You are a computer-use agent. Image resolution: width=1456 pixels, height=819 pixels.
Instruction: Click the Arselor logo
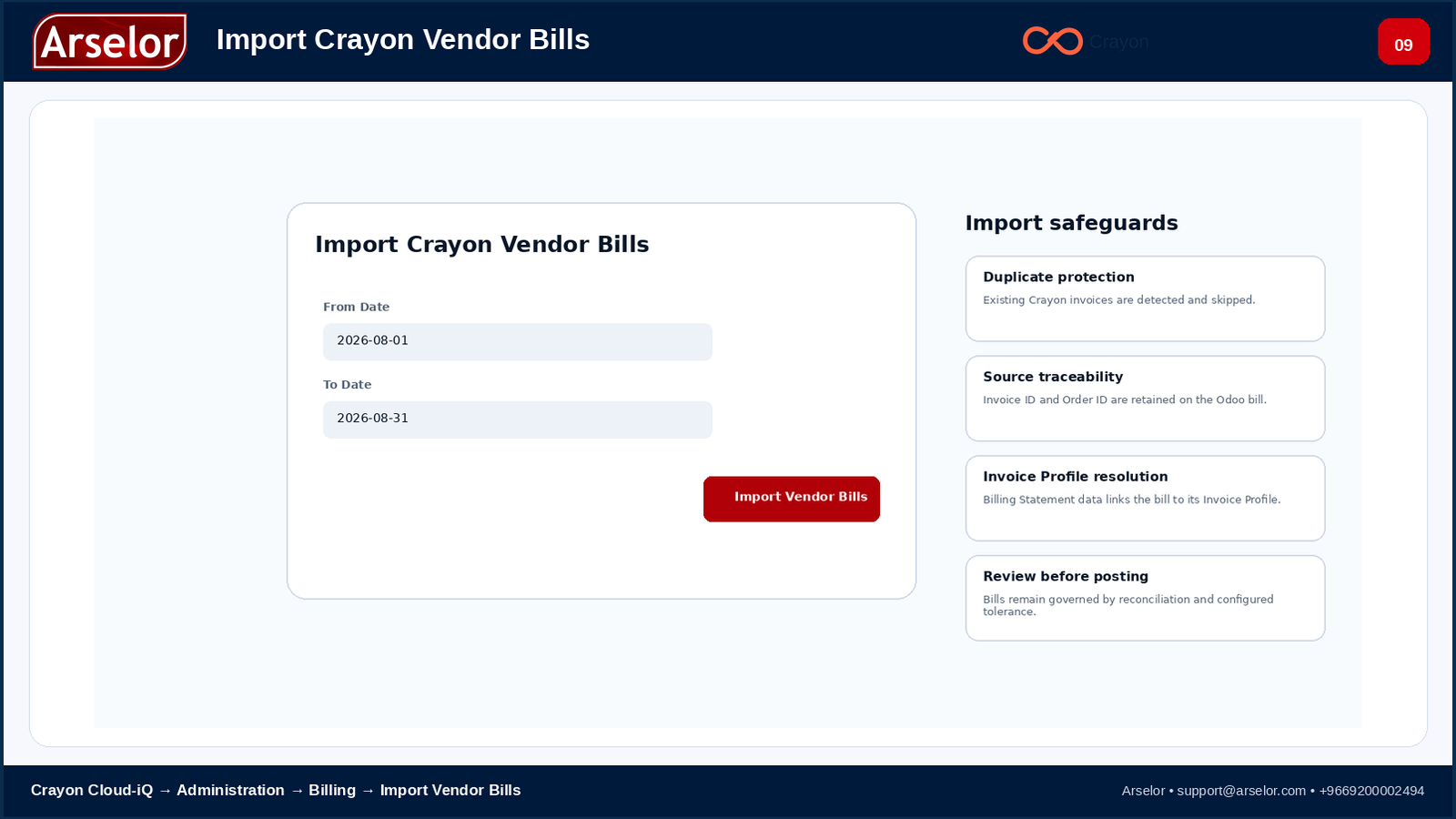[110, 41]
